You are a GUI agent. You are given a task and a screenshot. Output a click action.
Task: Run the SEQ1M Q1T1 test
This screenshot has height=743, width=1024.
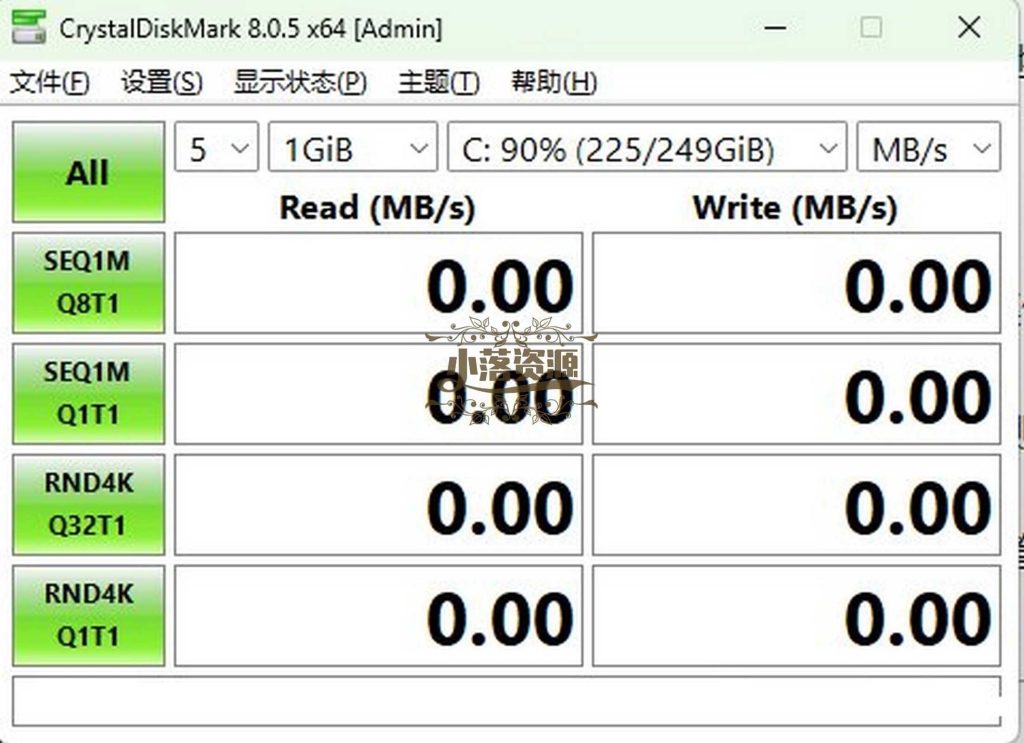(x=88, y=394)
